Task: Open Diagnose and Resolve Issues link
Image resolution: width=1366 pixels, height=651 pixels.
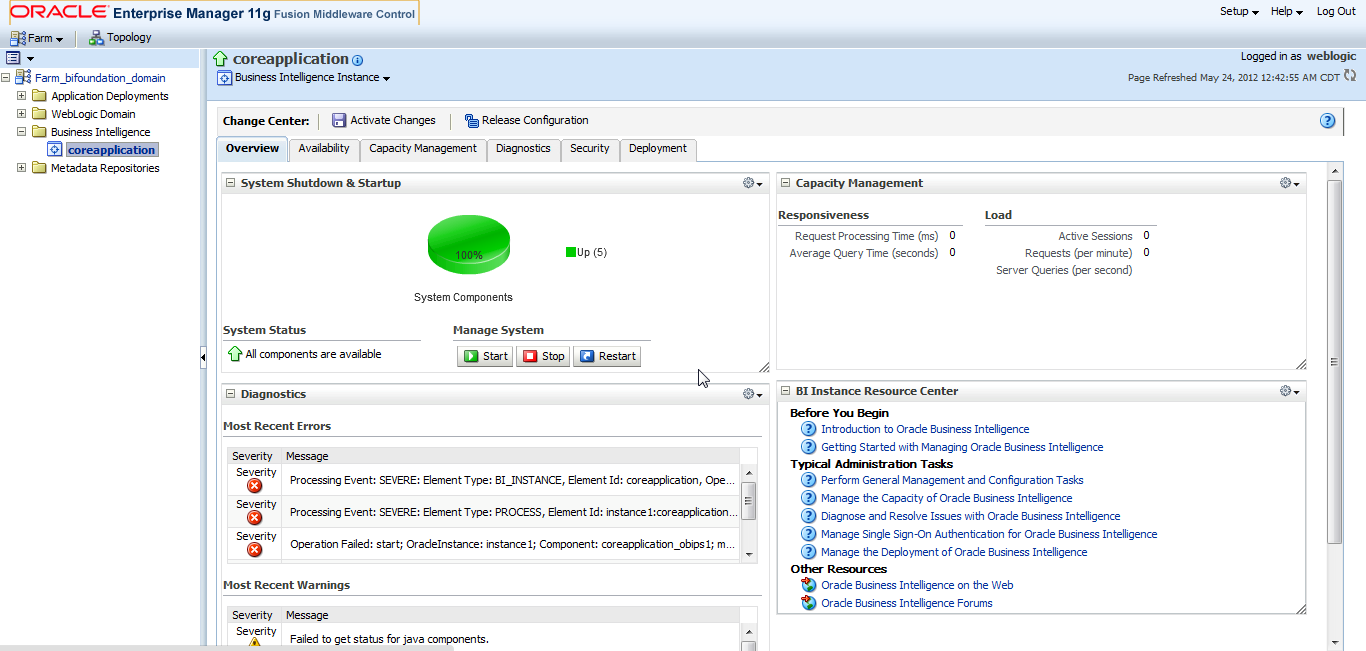Action: (970, 516)
